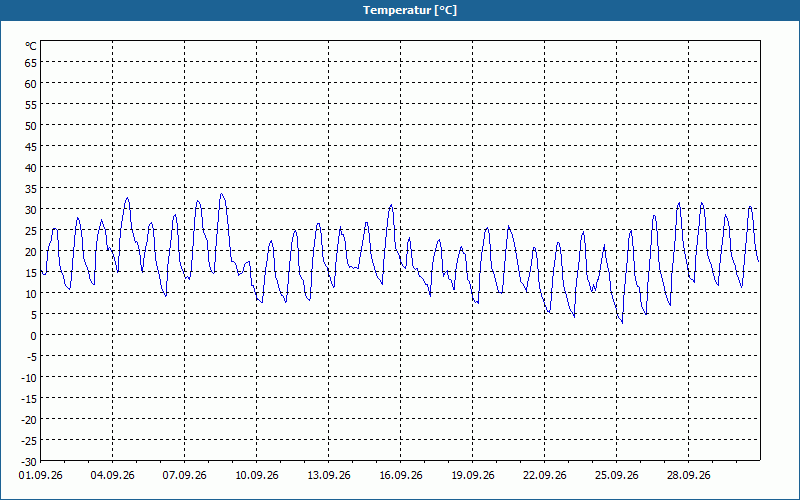Click the 28.09.26 date label
This screenshot has height=500, width=800.
pyautogui.click(x=688, y=475)
